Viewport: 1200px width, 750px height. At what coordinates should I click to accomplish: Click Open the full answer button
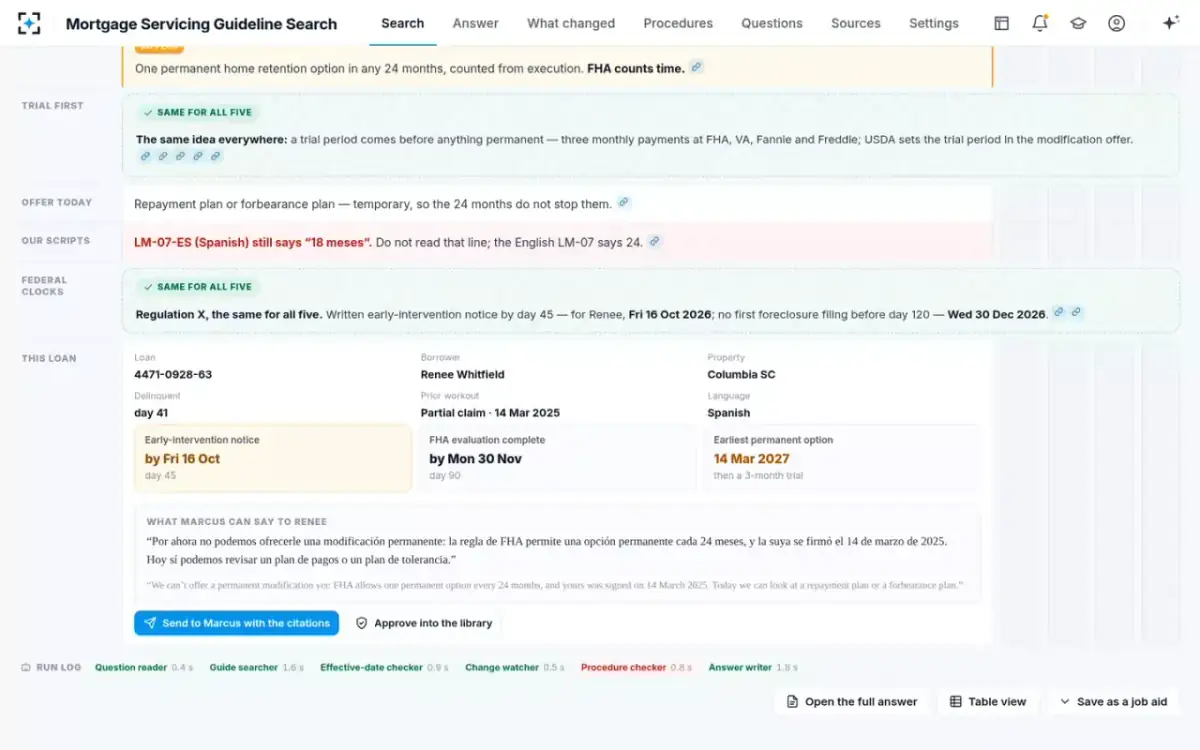(852, 702)
